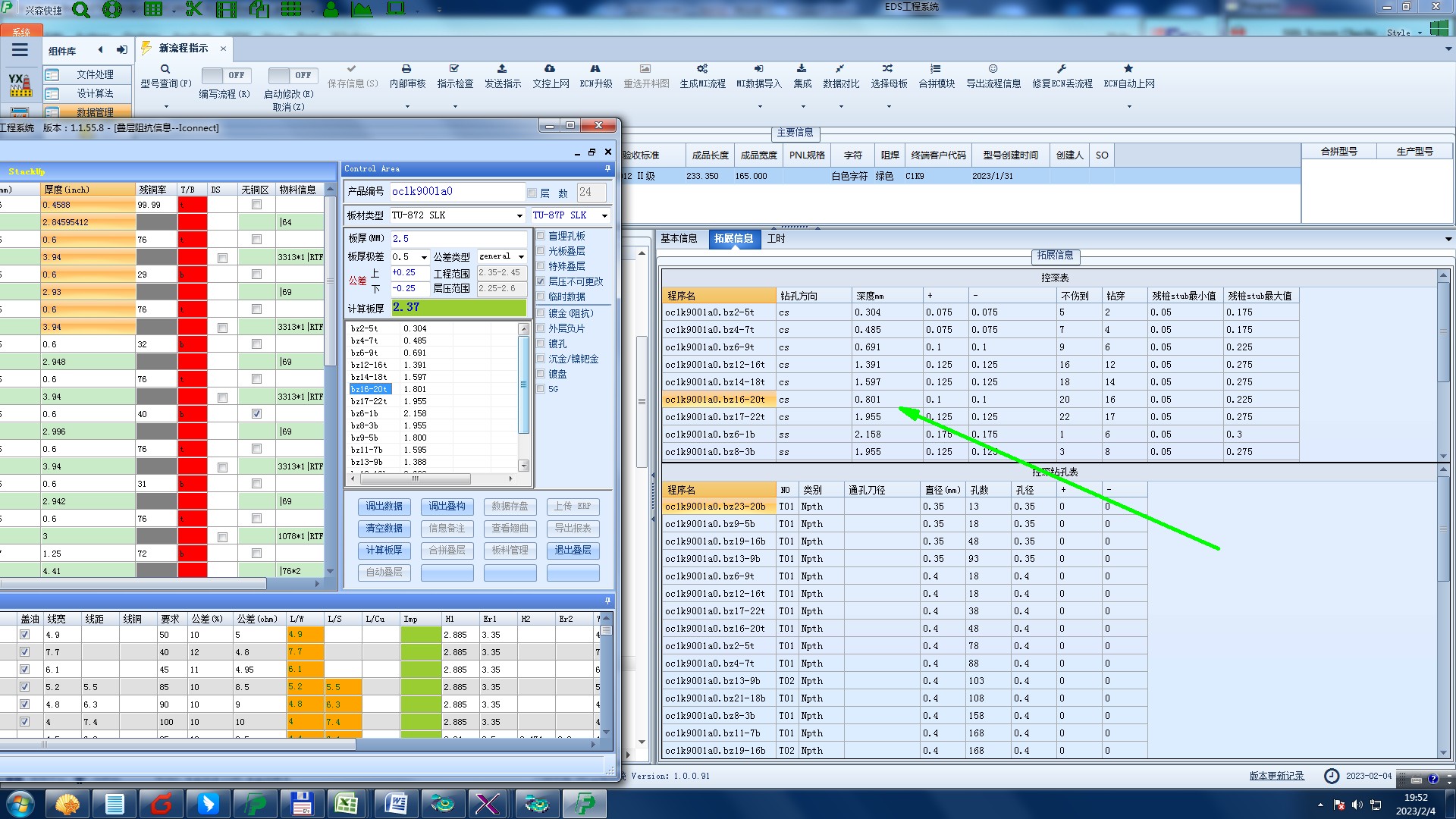Click the 修复ECN丢流程 wrench icon
This screenshot has width=1456, height=819.
pos(1062,69)
